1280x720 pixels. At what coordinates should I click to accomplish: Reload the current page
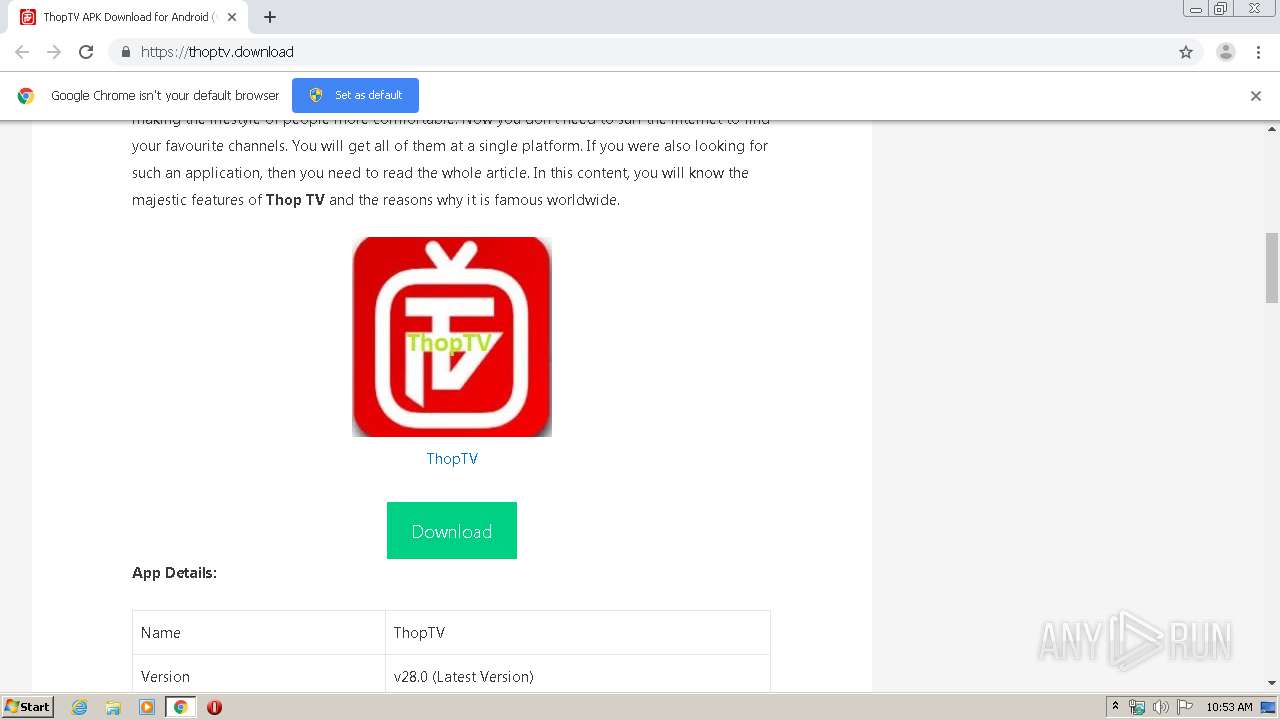pos(86,52)
